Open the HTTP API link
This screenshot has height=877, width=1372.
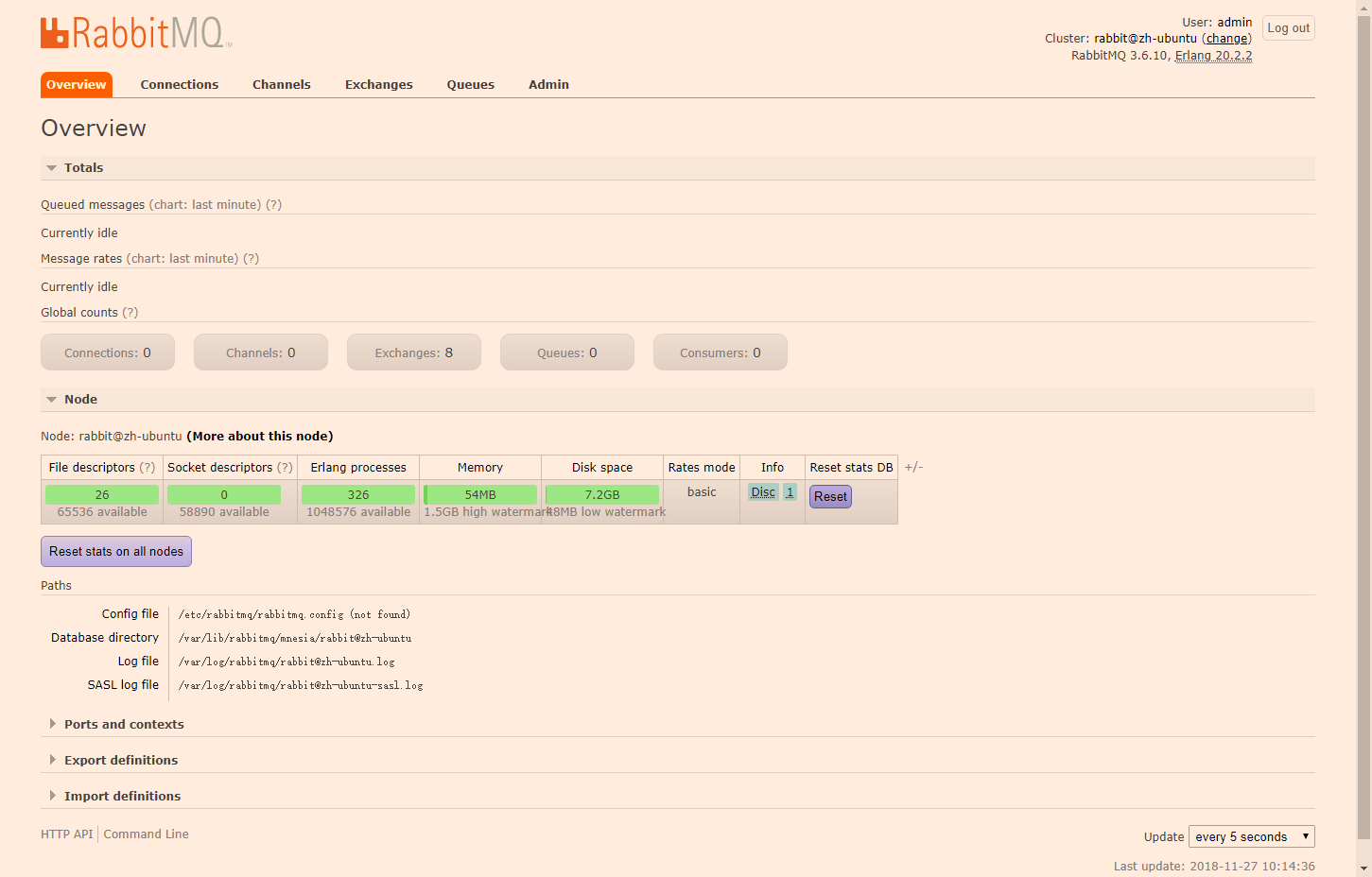[x=67, y=834]
